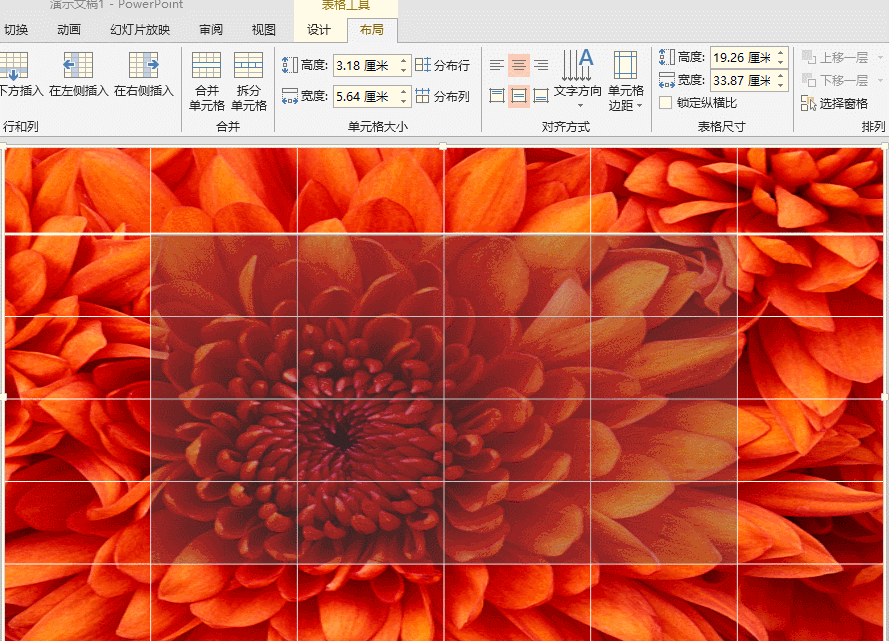Click table height icon in 表格尺寸
Image resolution: width=889 pixels, height=641 pixels.
point(667,57)
